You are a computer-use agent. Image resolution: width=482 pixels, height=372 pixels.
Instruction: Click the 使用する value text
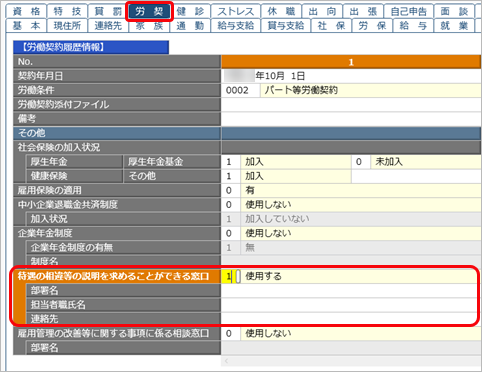tap(263, 276)
